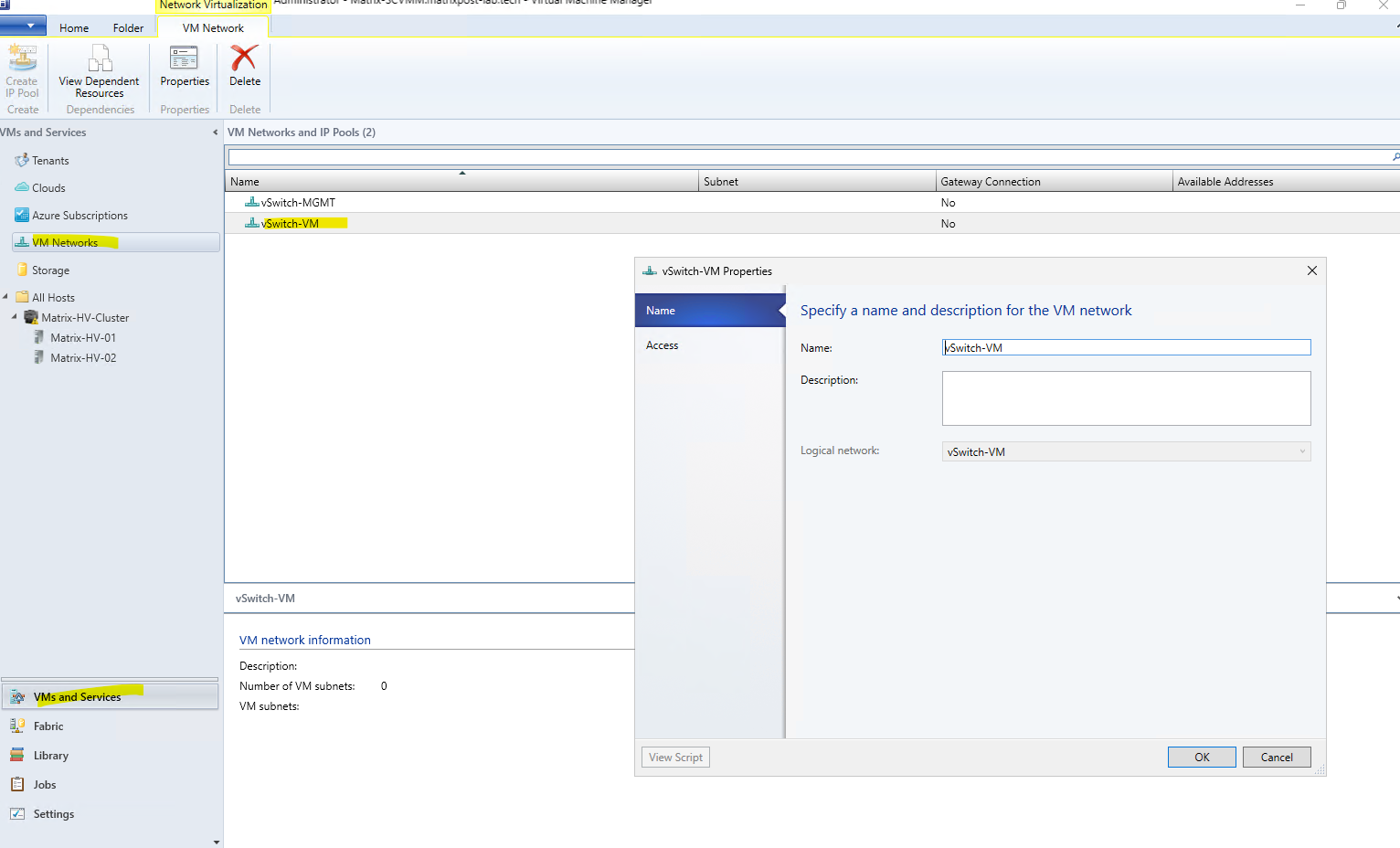Open the Settings workspace icon

17,813
